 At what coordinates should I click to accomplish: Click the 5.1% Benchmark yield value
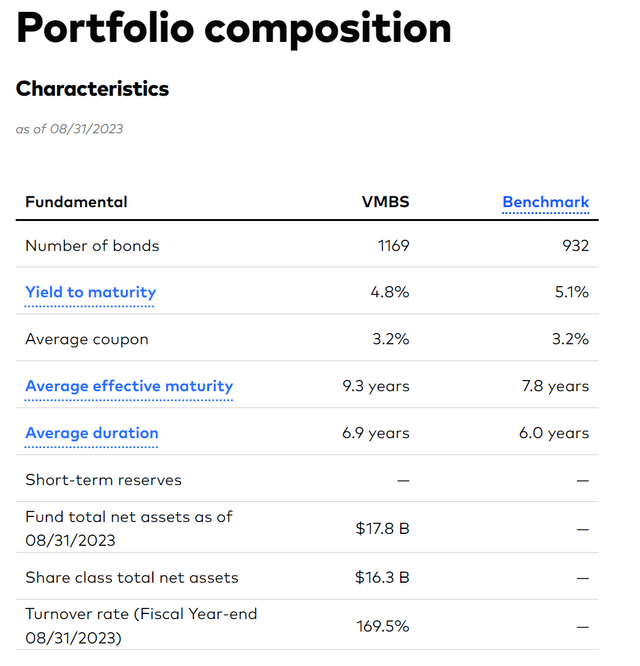[571, 292]
